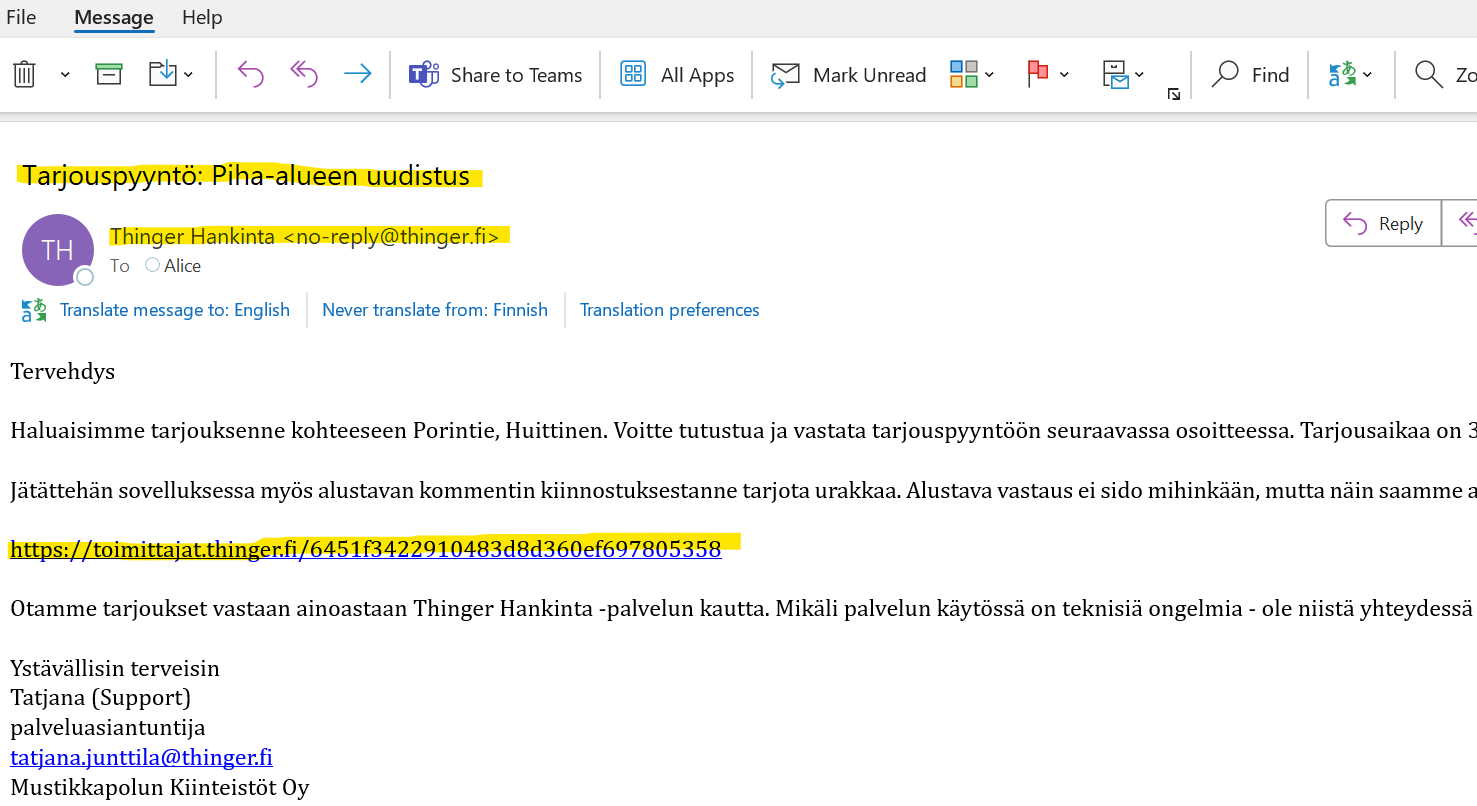The width and height of the screenshot is (1477, 806).
Task: Select the Message ribbon tab
Action: click(114, 17)
